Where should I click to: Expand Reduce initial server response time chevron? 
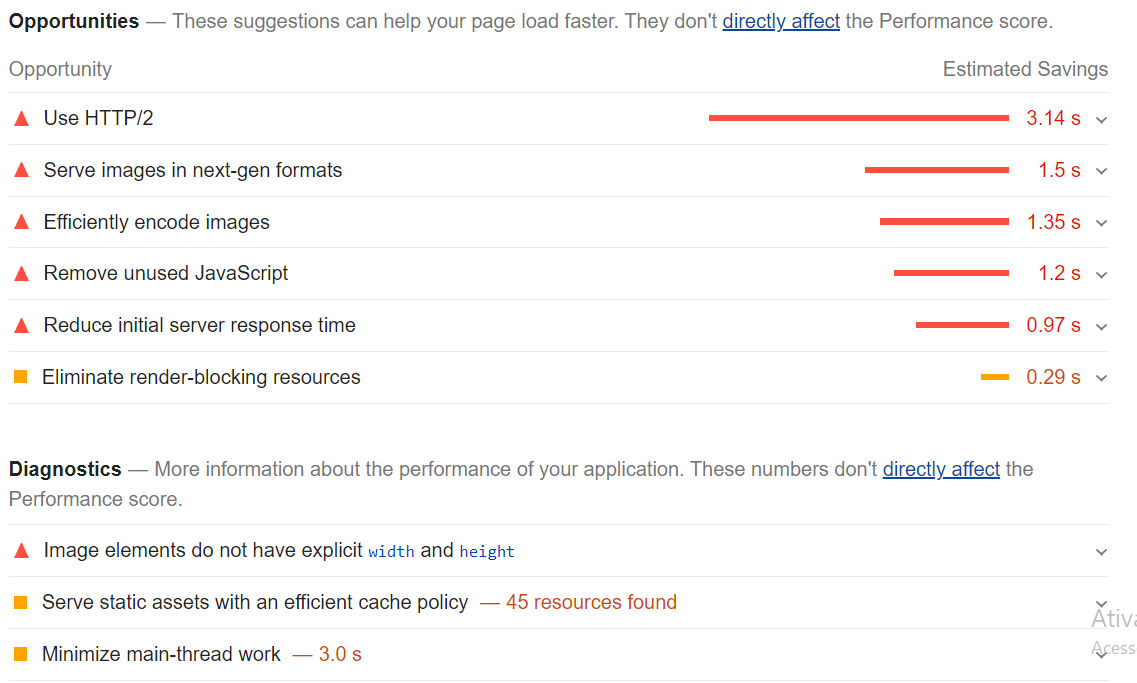1101,327
